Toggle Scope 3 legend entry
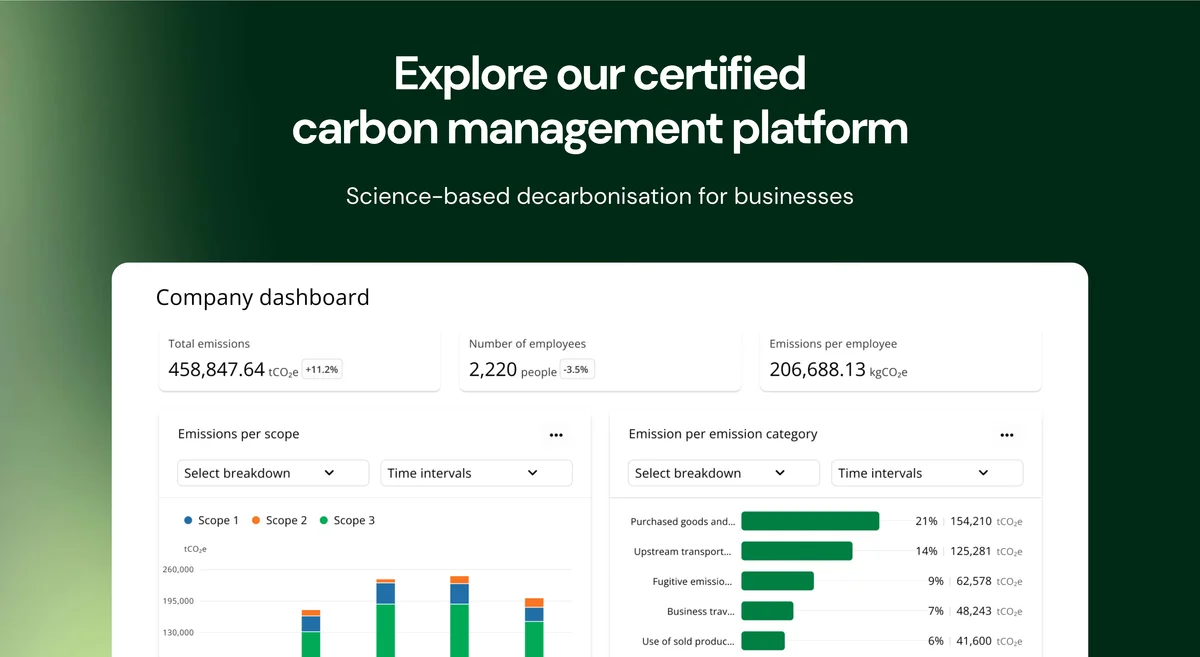The width and height of the screenshot is (1200, 657). coord(347,521)
